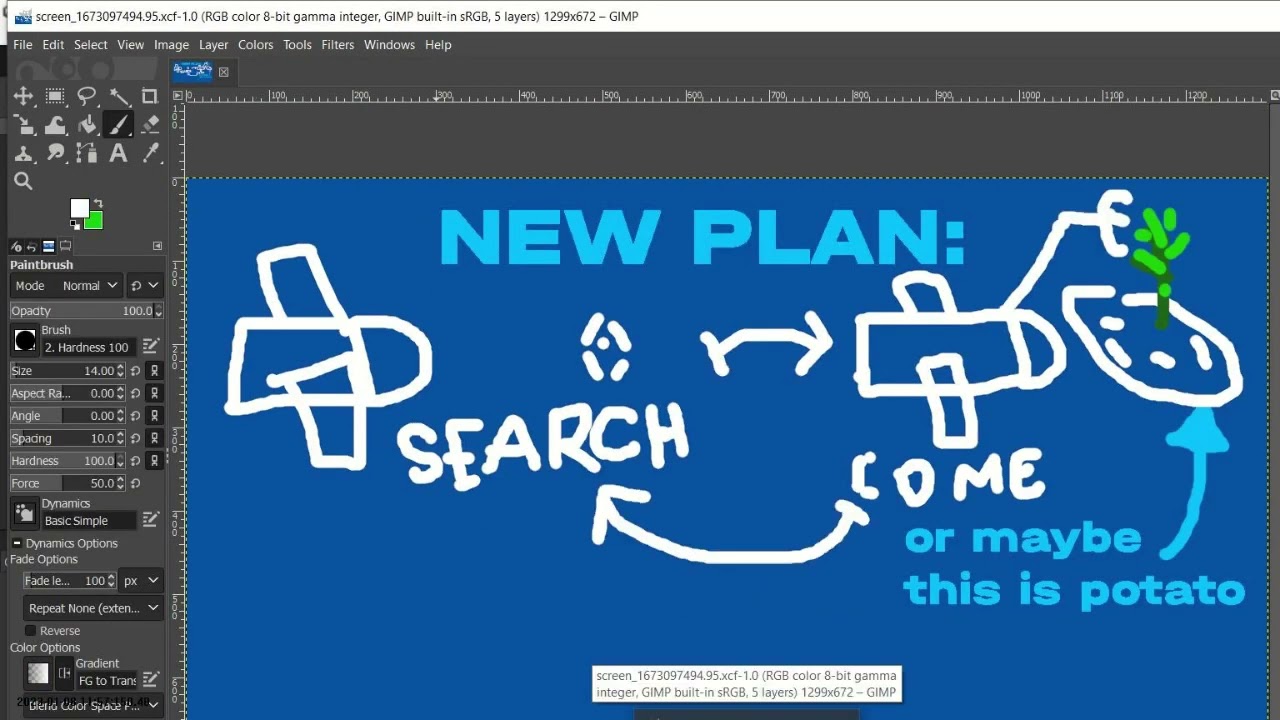The height and width of the screenshot is (720, 1280).
Task: Open the Tools menu
Action: click(297, 45)
